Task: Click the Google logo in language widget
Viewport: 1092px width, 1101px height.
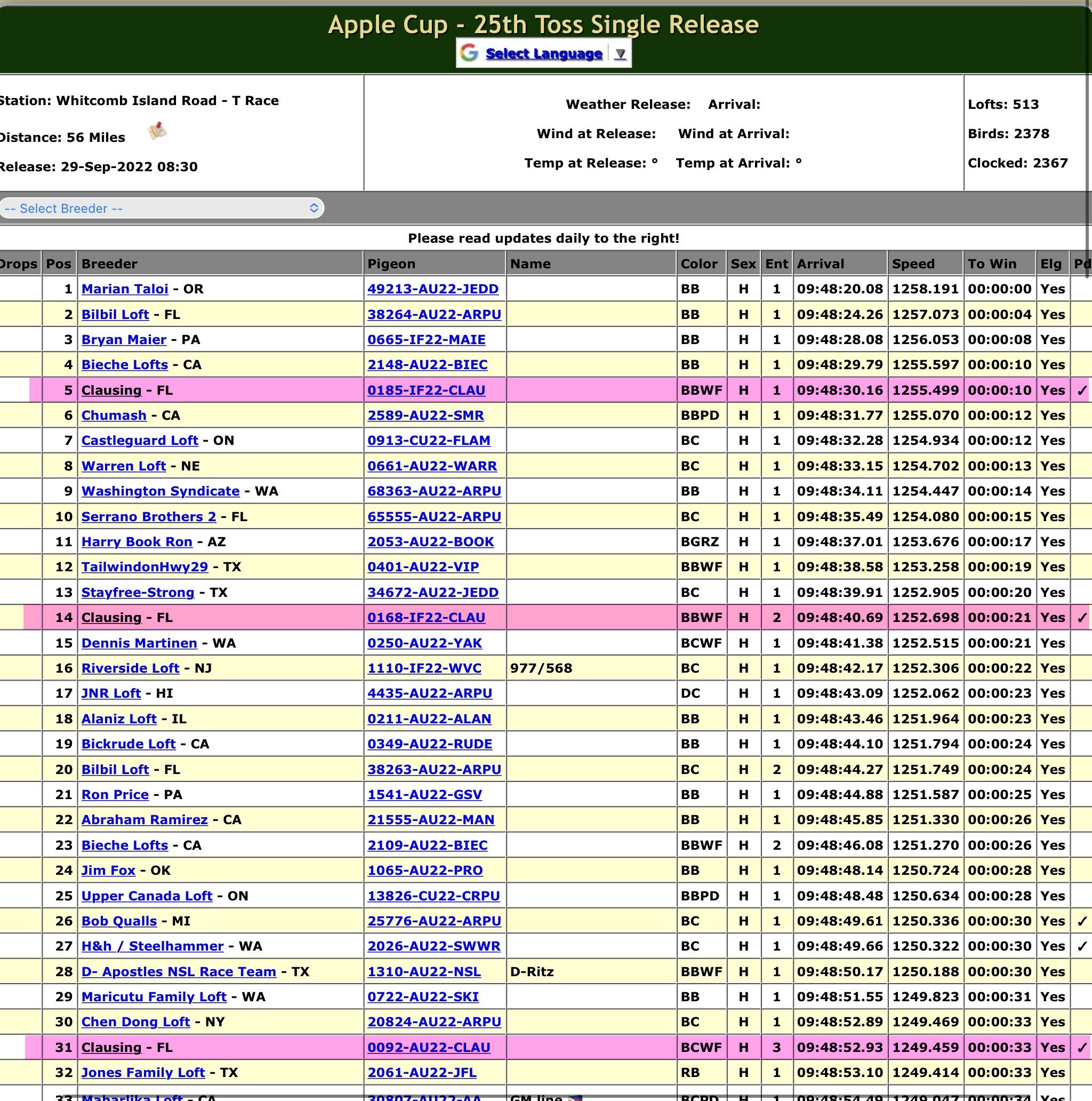Action: (x=469, y=53)
